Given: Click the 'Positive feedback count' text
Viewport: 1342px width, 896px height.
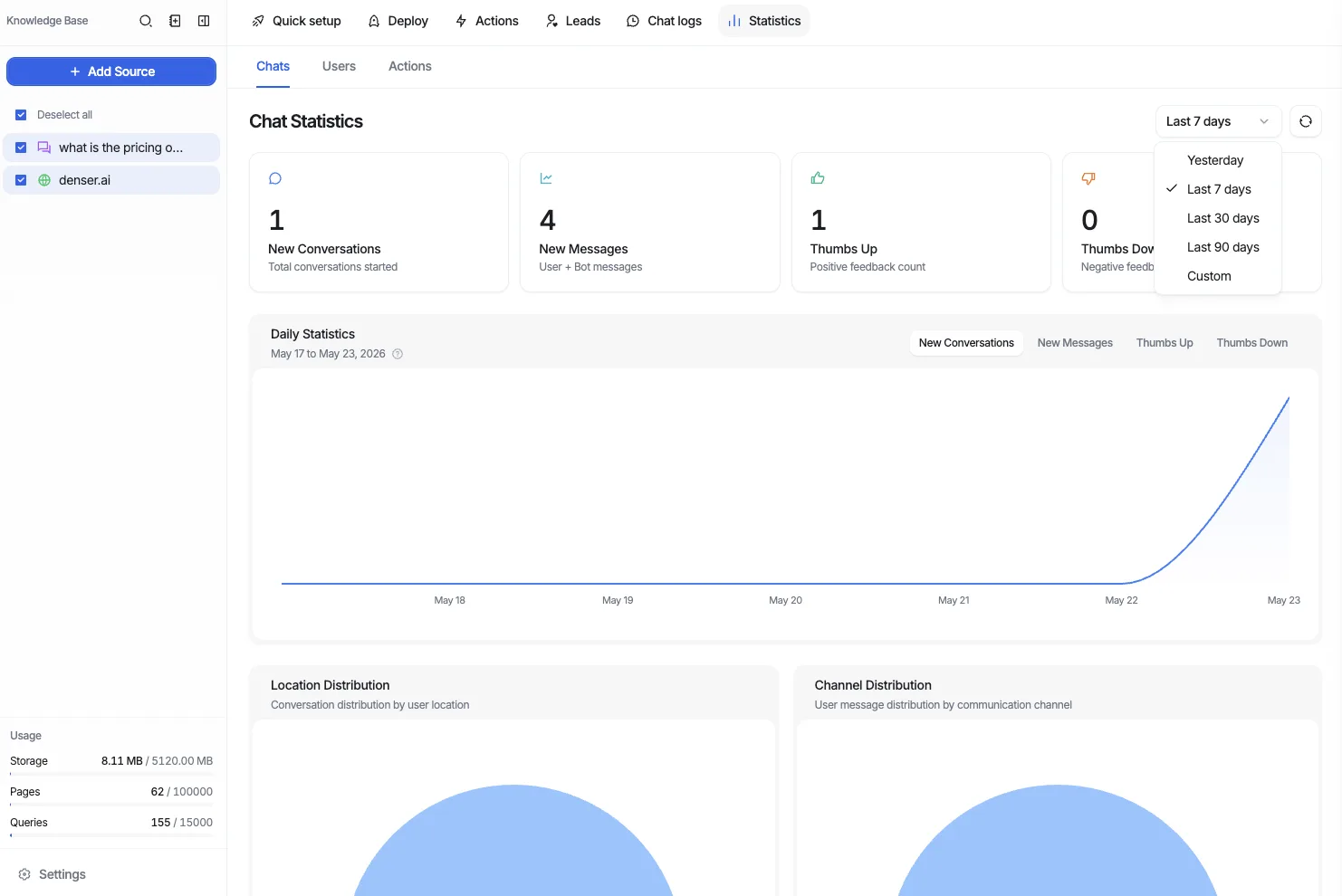Looking at the screenshot, I should pos(868,267).
